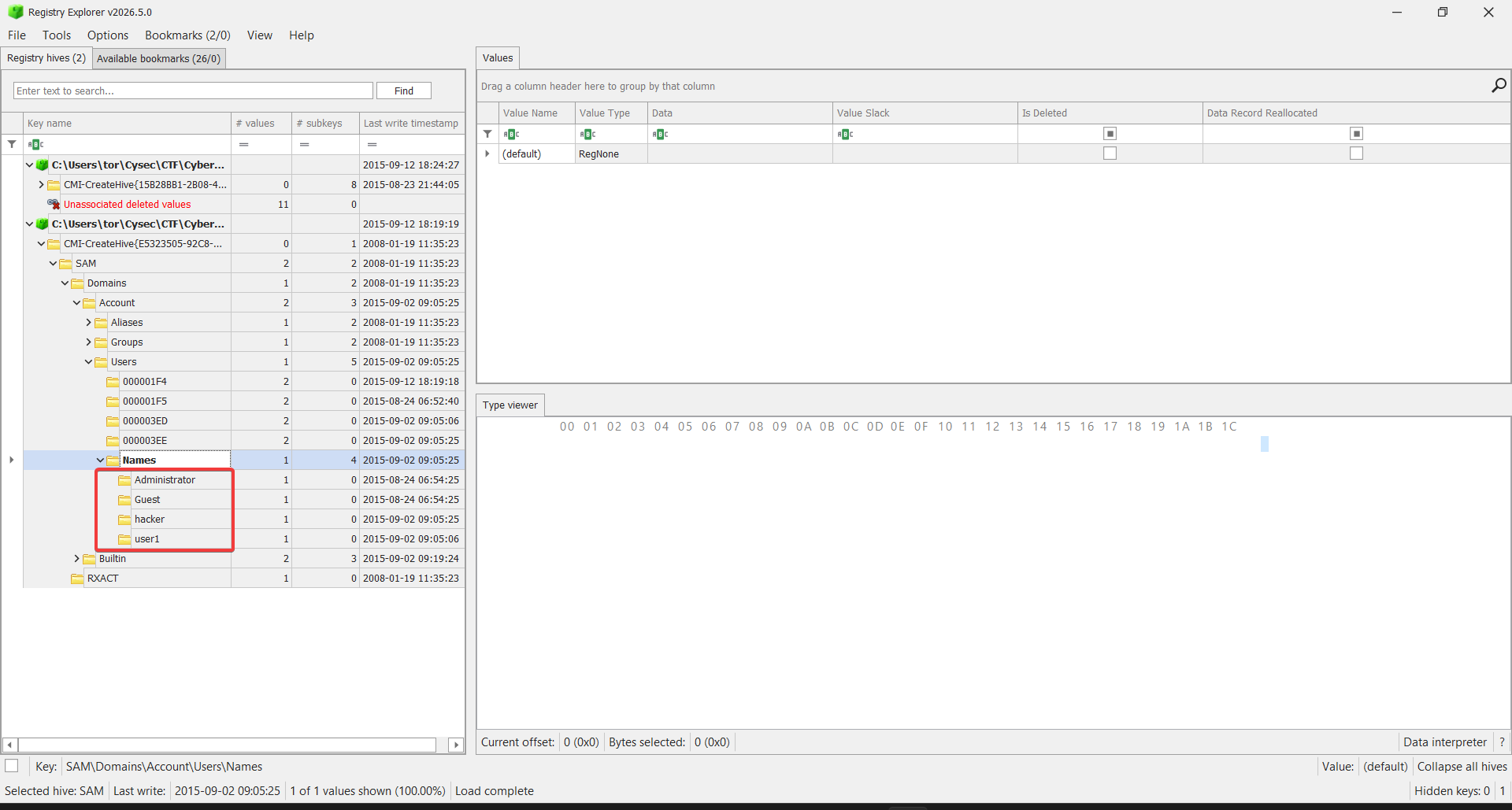Click the Value Type filter condition icon

[x=587, y=134]
